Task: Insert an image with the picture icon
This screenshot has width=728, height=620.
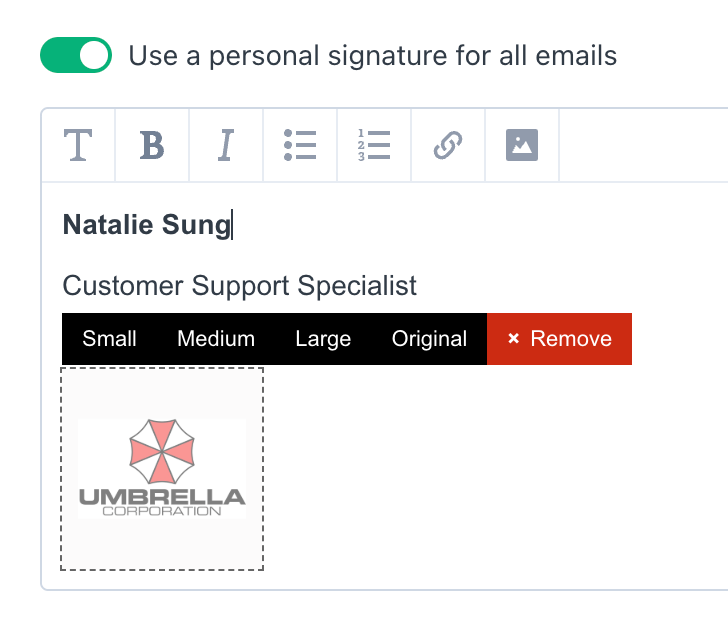Action: [x=522, y=145]
